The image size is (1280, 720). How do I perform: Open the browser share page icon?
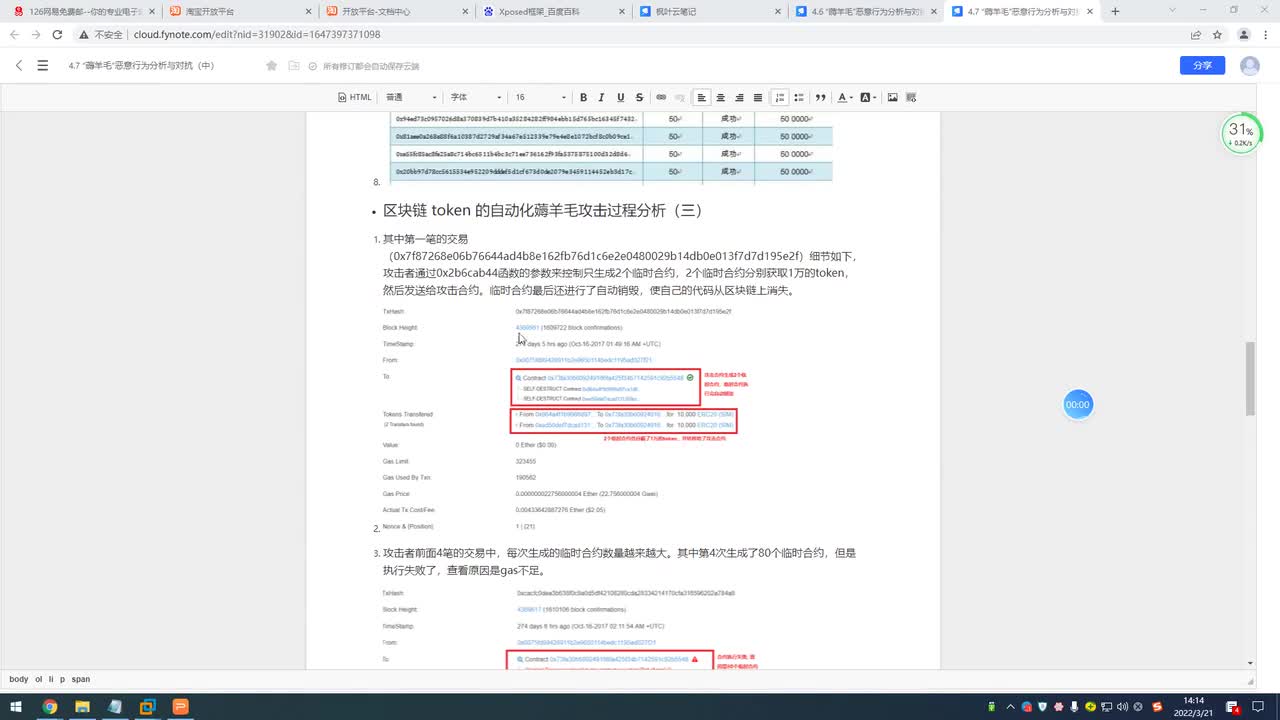(1196, 34)
